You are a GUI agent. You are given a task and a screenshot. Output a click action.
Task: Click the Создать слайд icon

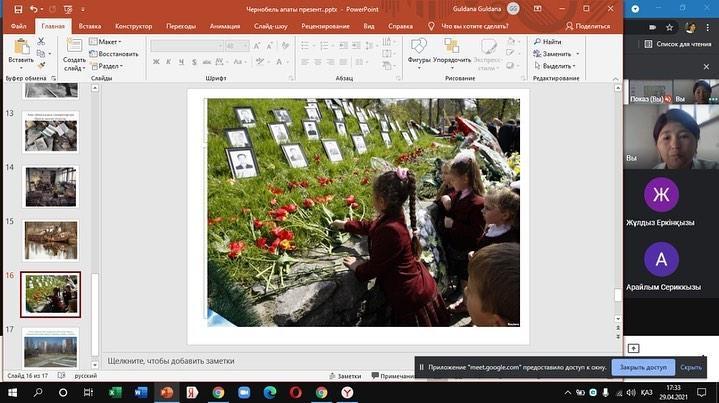74,48
